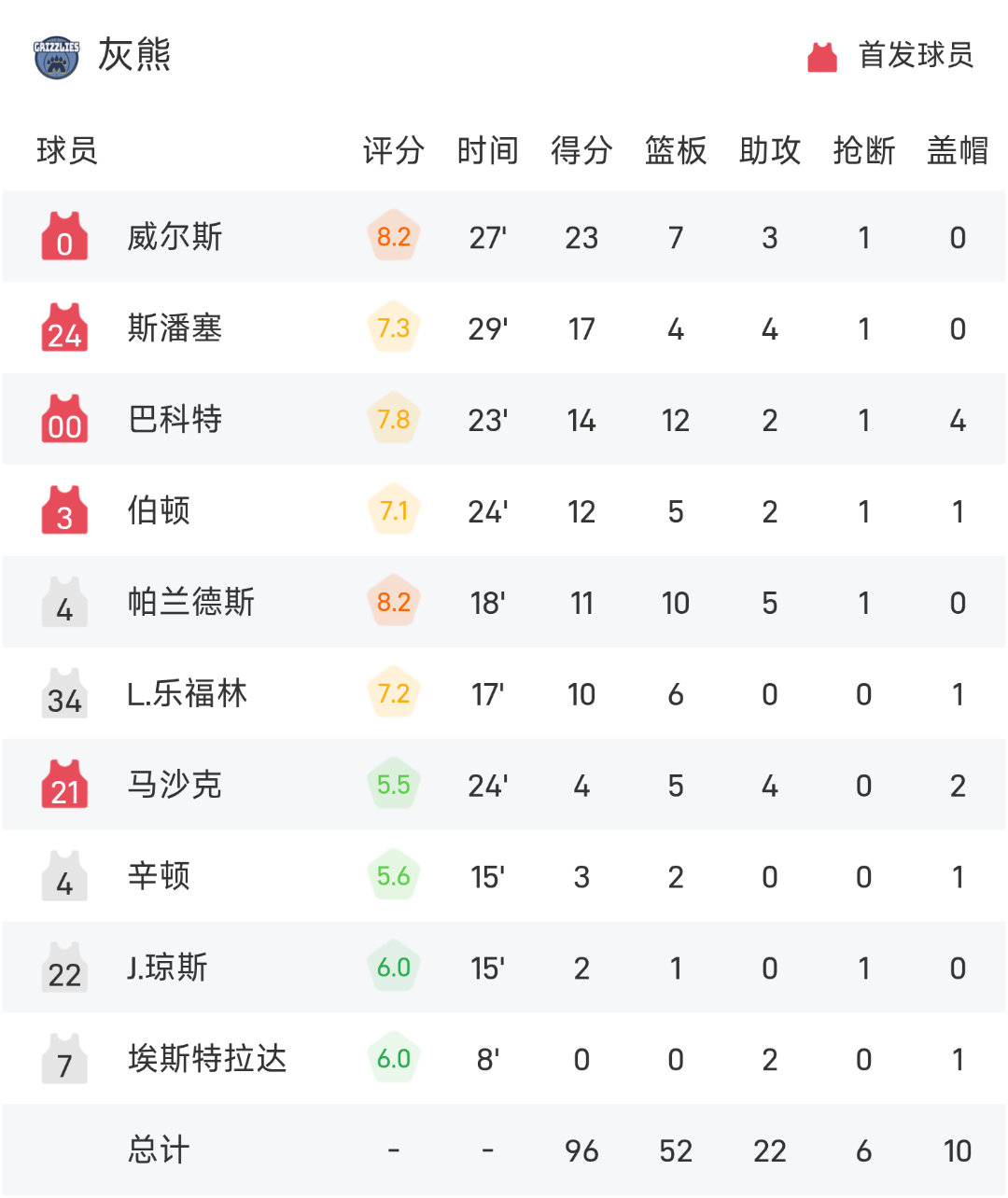Screen dimensions: 1008x1198
Task: Click 马沙克's green 5.5 rating badge
Action: coord(394,785)
